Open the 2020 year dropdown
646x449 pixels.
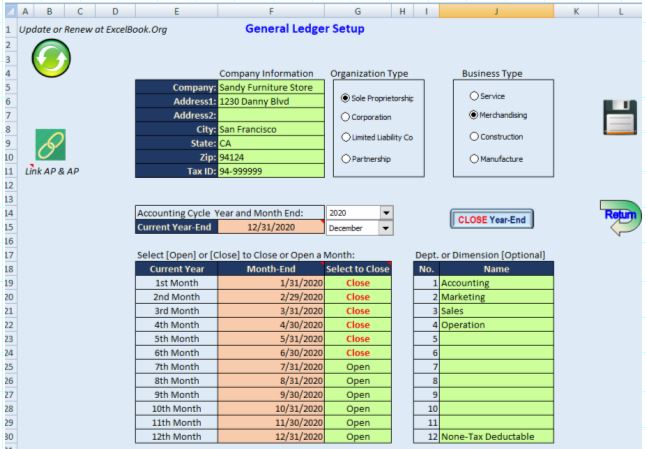pyautogui.click(x=385, y=213)
